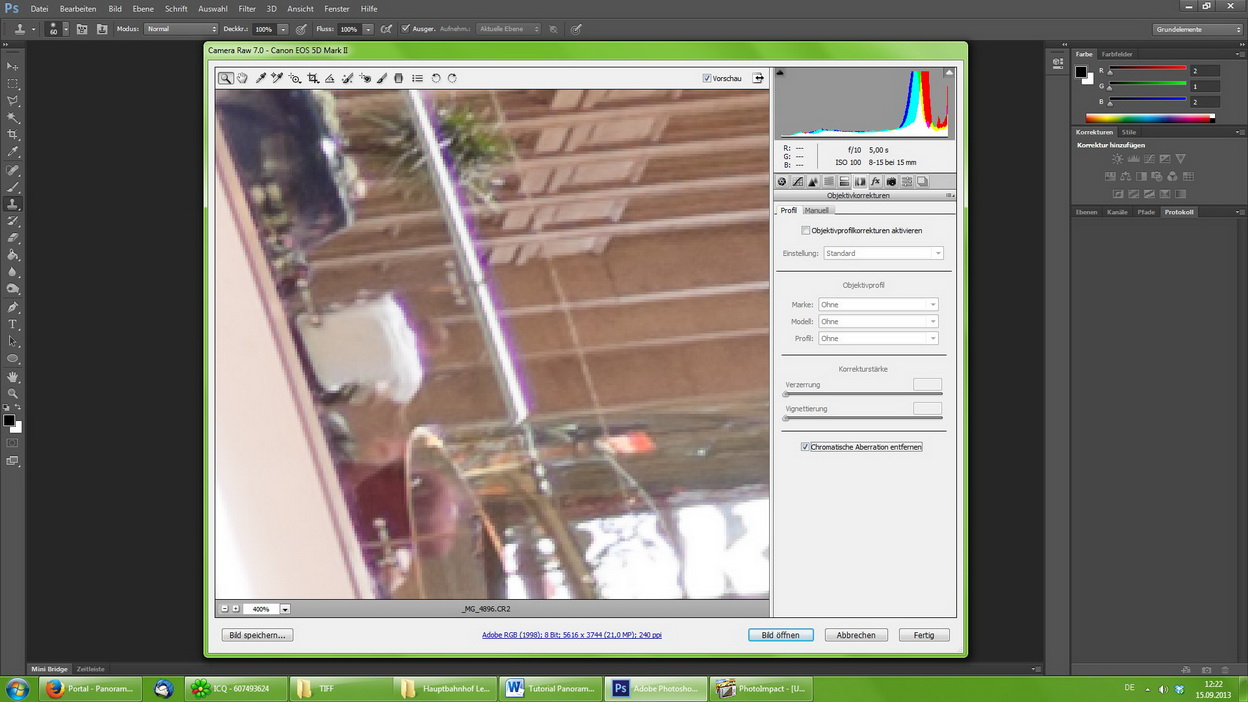Select the Straighten tool
Image resolution: width=1248 pixels, height=702 pixels.
(329, 78)
